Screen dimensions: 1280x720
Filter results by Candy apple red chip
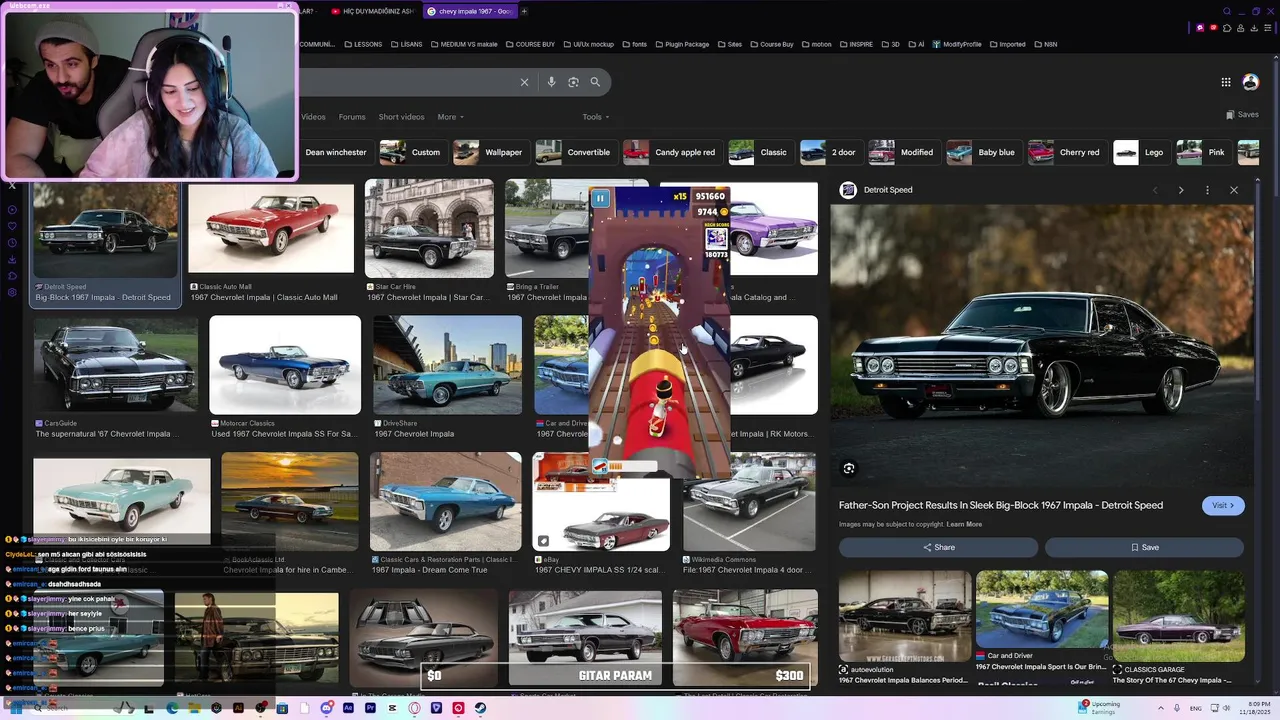tap(671, 152)
